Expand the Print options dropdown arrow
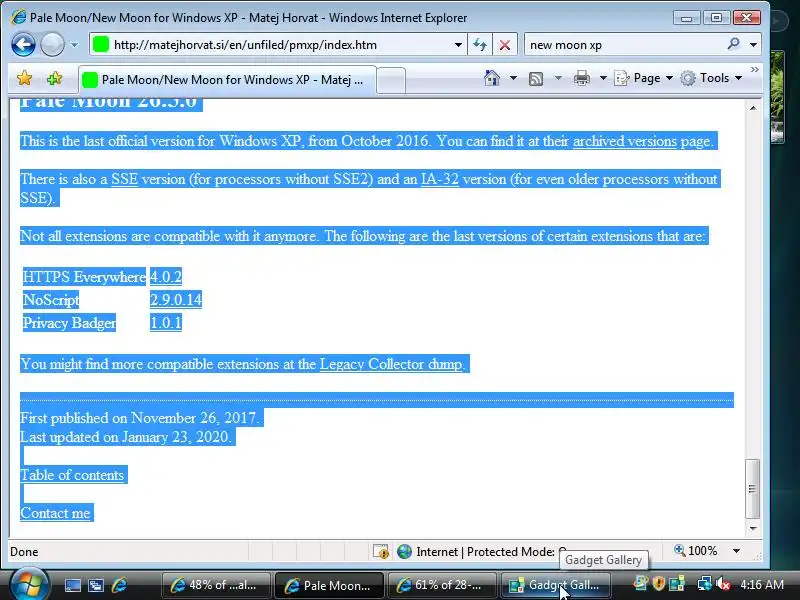Image resolution: width=800 pixels, height=600 pixels. 603,78
